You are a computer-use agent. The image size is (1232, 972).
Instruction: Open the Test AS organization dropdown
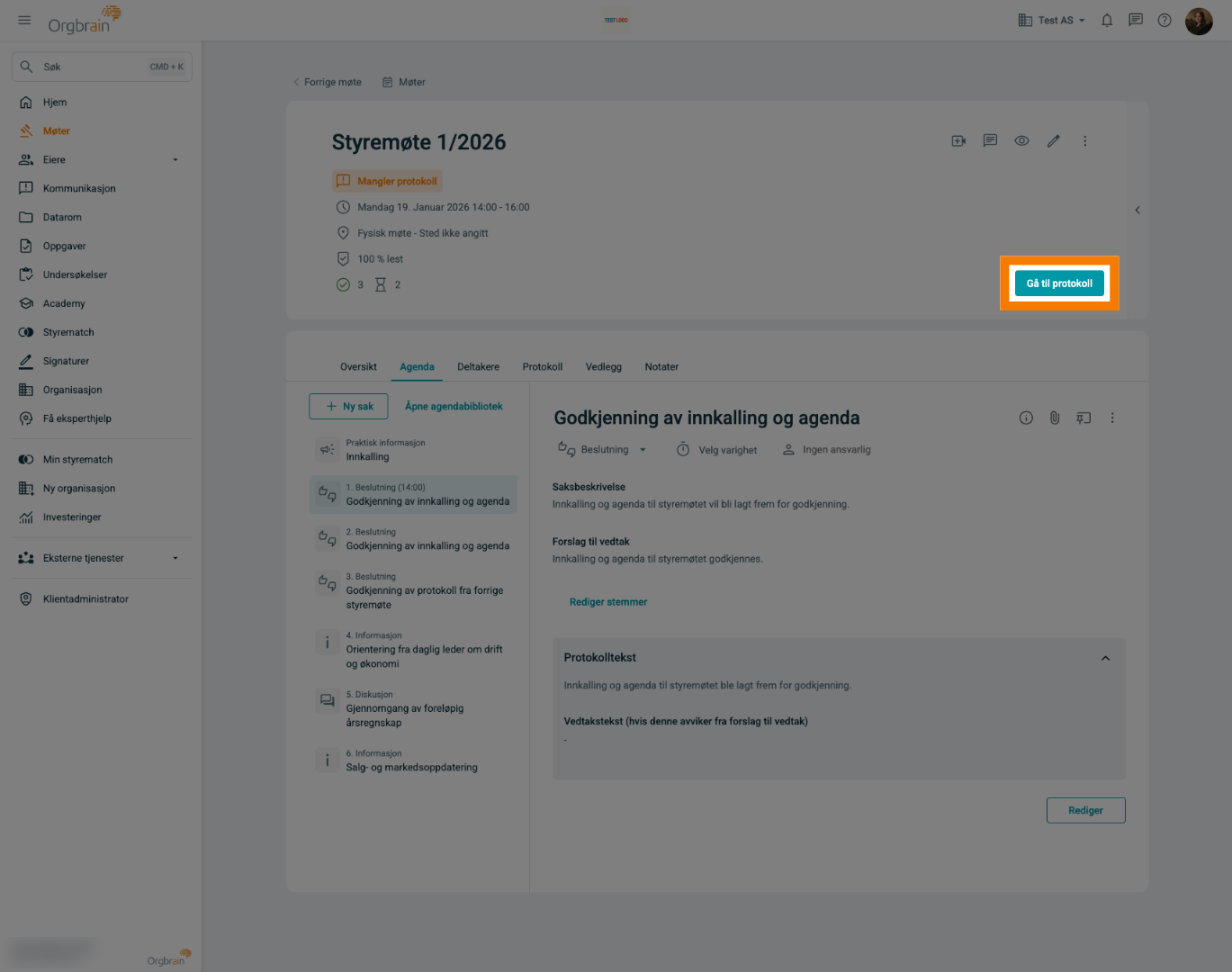click(x=1051, y=20)
